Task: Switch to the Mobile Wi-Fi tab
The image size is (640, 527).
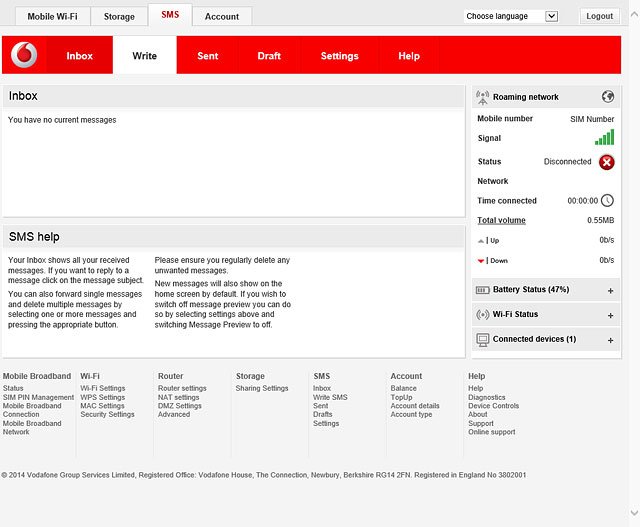Action: point(53,17)
